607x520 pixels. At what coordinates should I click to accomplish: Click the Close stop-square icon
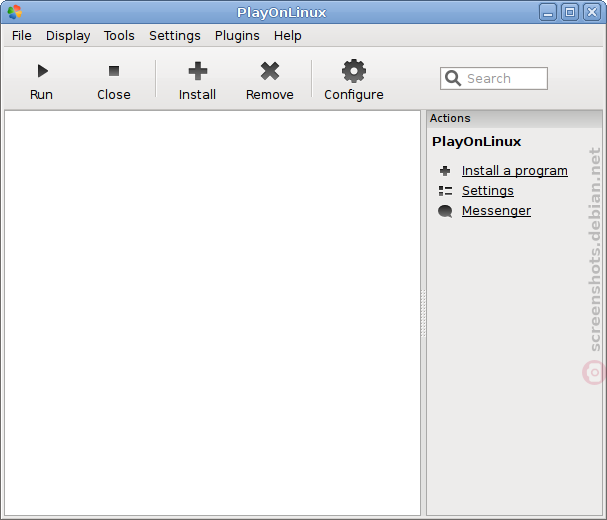point(114,71)
